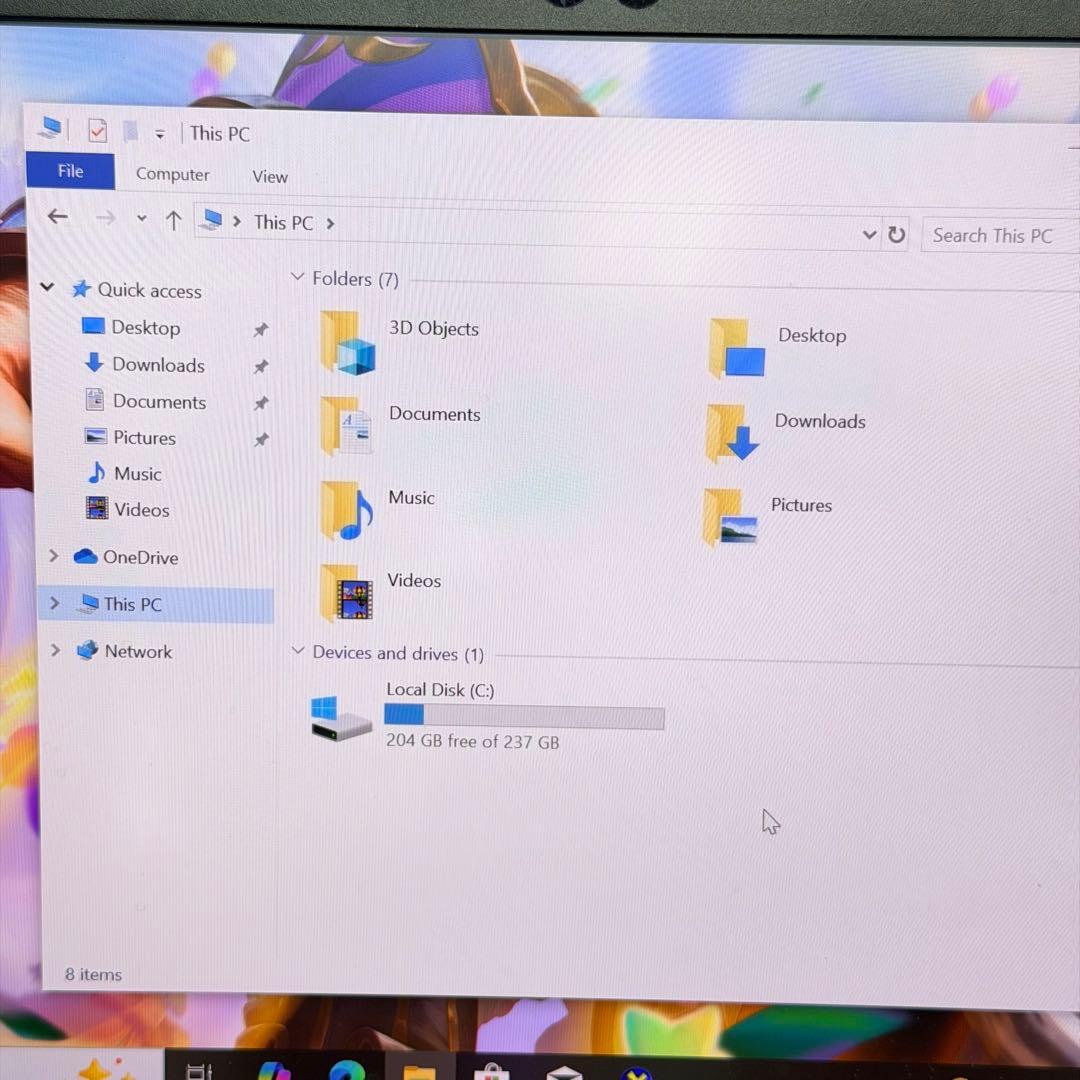
Task: Expand the Network tree item
Action: pyautogui.click(x=55, y=650)
